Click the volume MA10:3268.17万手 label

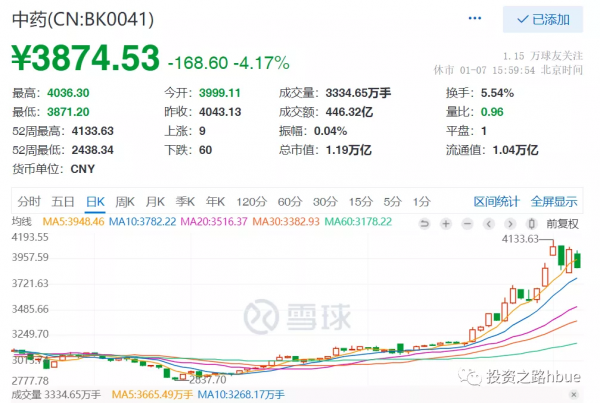coord(241,395)
